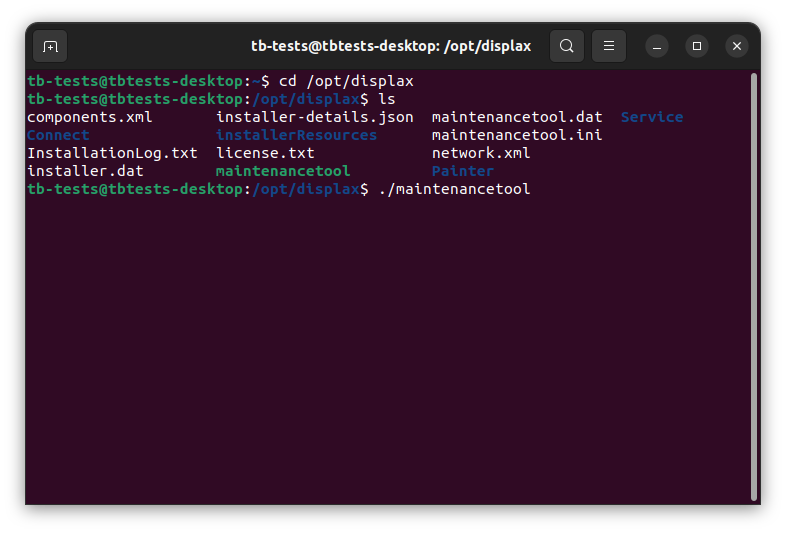
Task: Open the hamburger main menu
Action: (608, 46)
